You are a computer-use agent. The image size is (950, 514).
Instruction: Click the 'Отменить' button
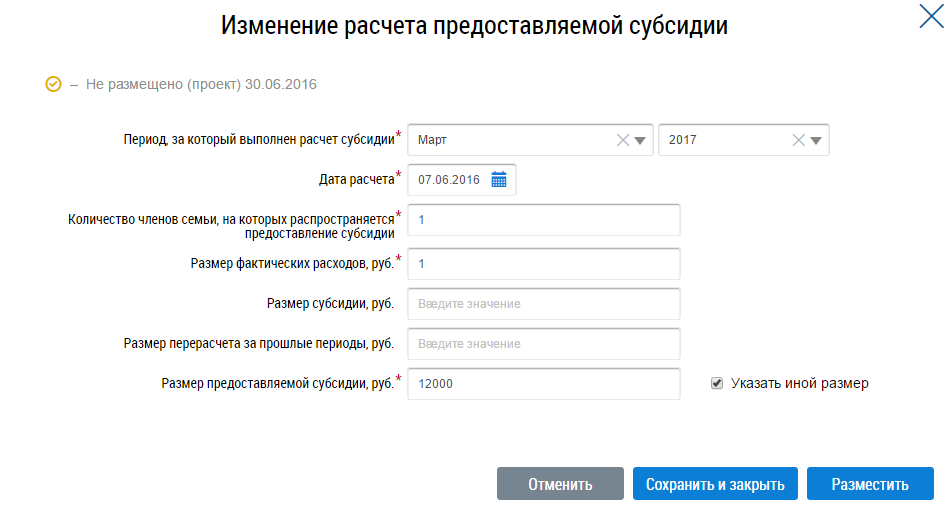coord(560,484)
